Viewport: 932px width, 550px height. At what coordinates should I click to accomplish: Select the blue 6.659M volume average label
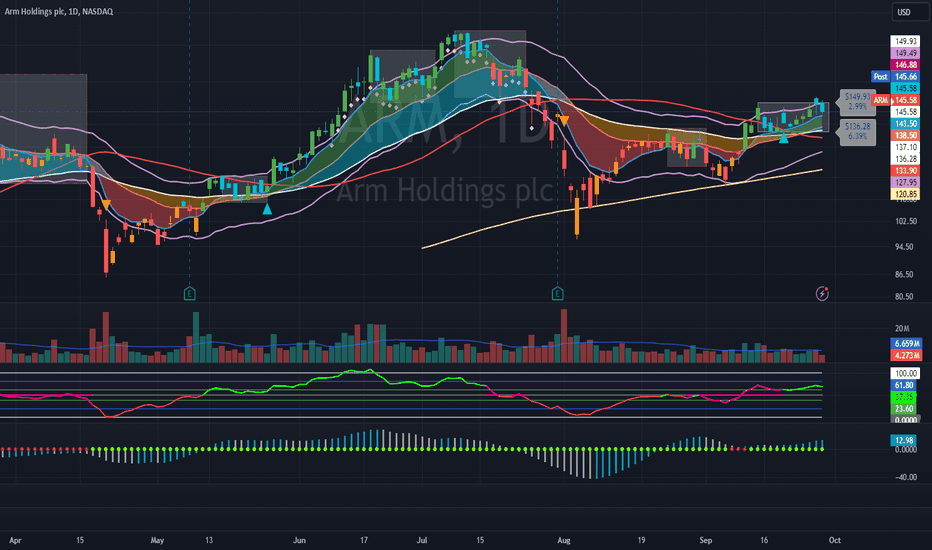tap(906, 344)
